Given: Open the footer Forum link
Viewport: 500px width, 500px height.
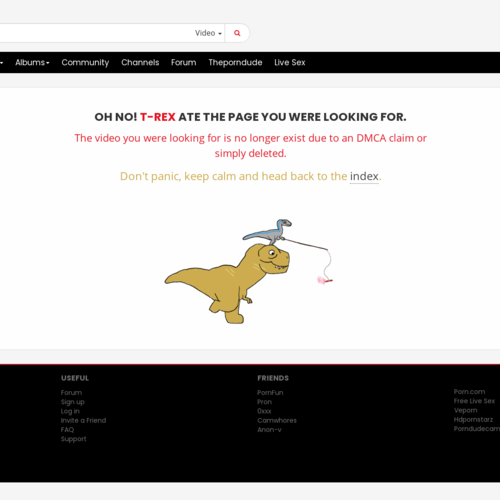Looking at the screenshot, I should tap(71, 393).
